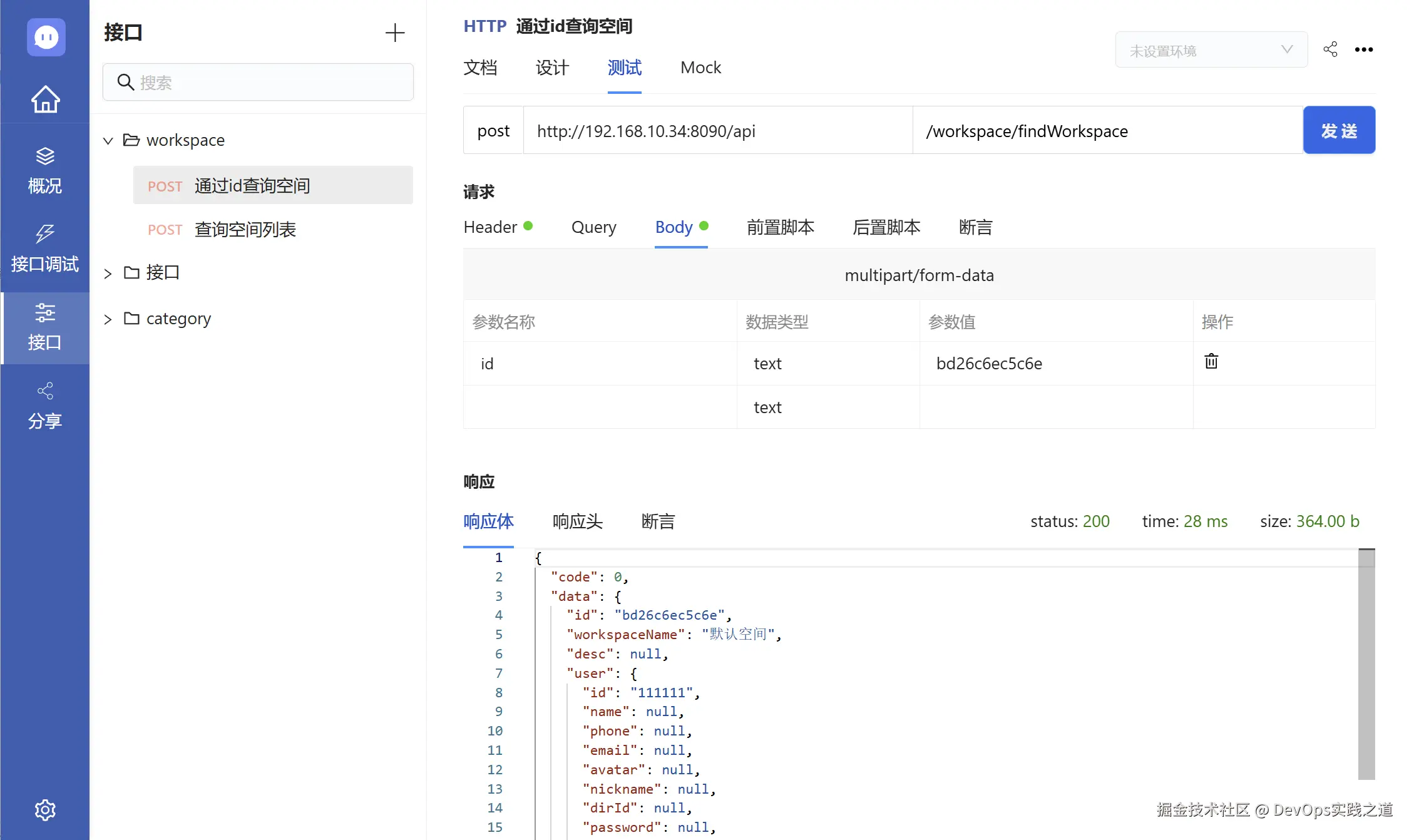1414x840 pixels.
Task: Open the three-dots more menu
Action: click(1363, 49)
